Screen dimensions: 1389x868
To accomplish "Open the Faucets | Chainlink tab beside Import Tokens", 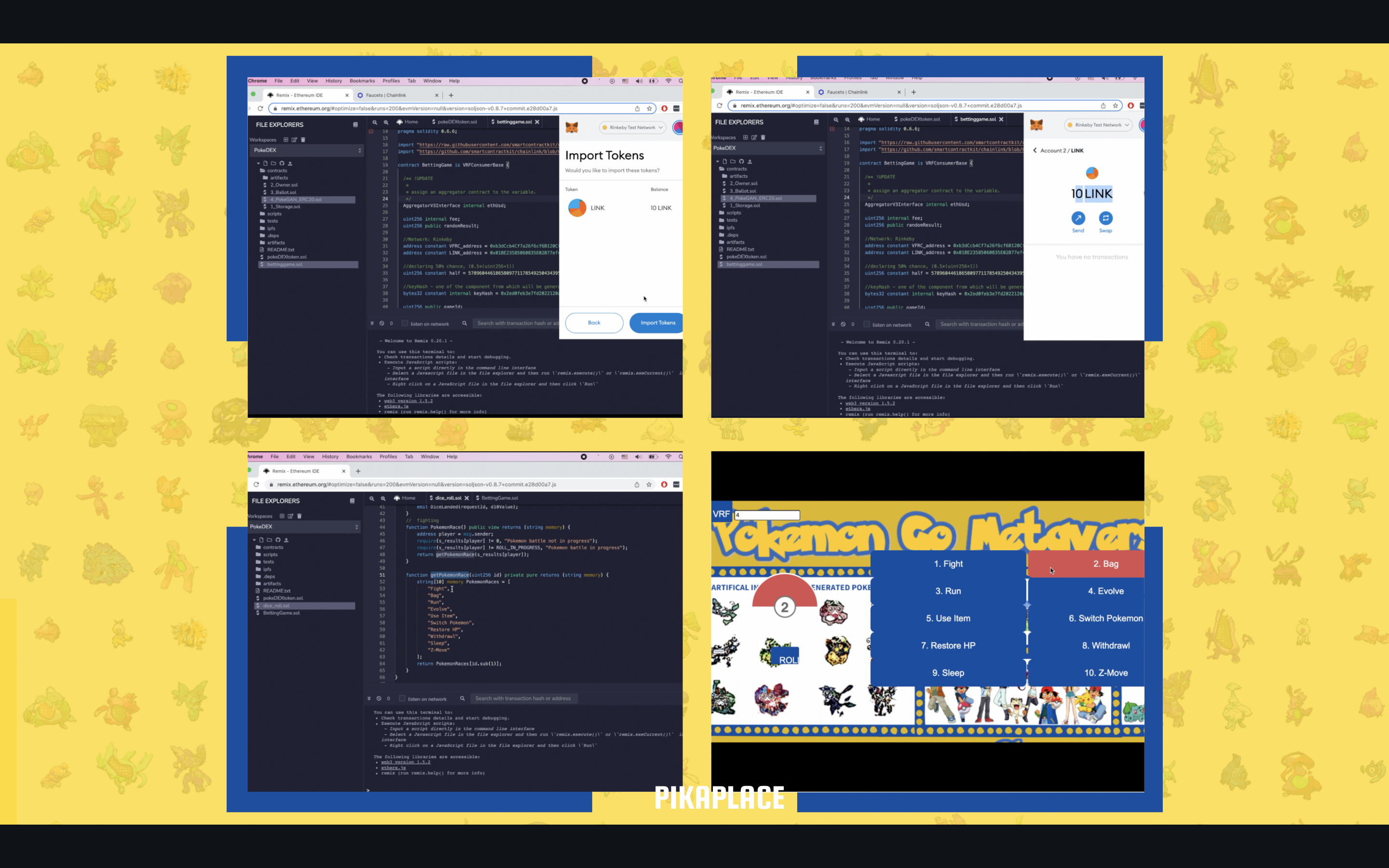I will (386, 95).
